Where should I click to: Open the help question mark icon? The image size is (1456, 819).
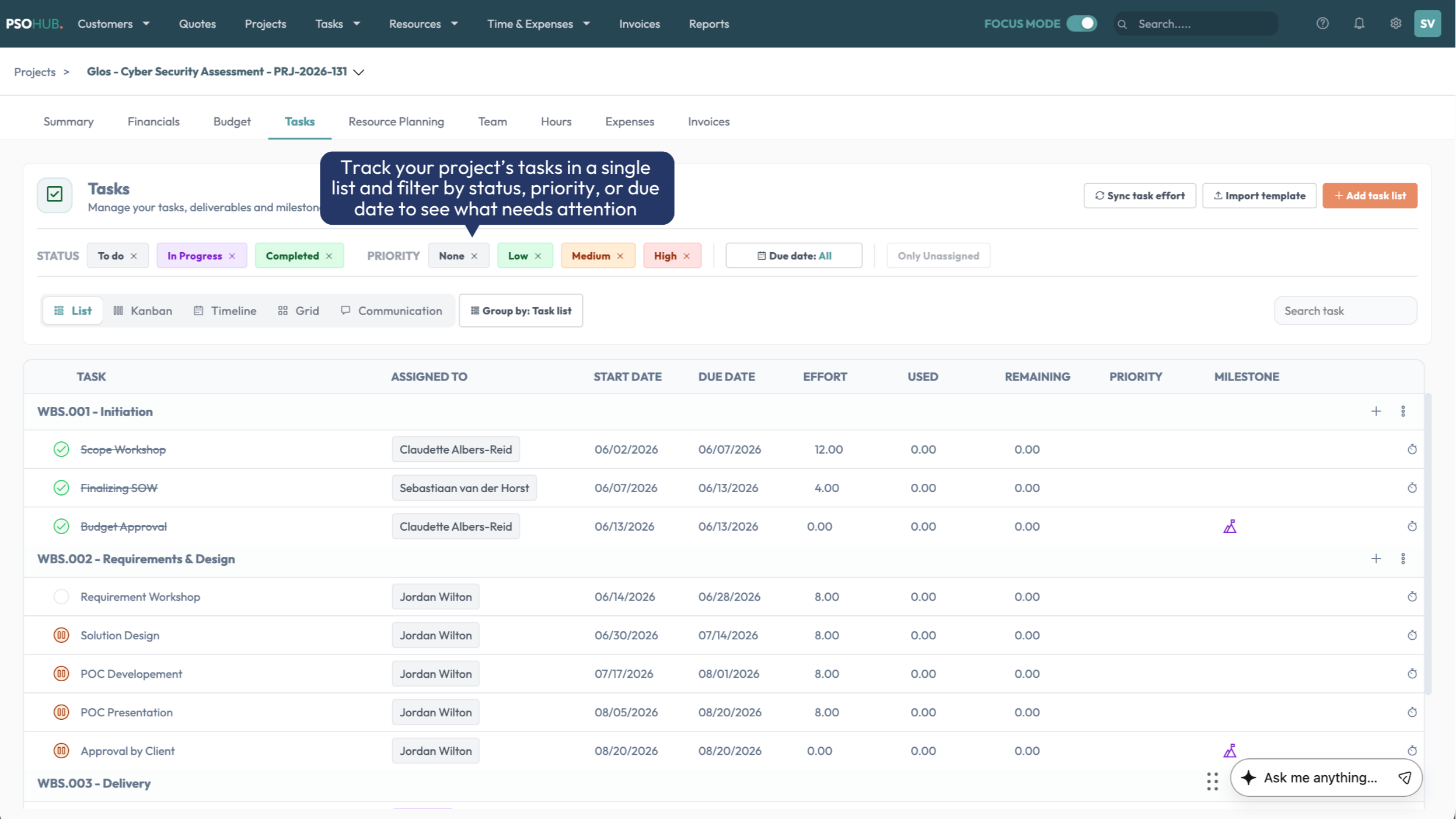[1322, 23]
